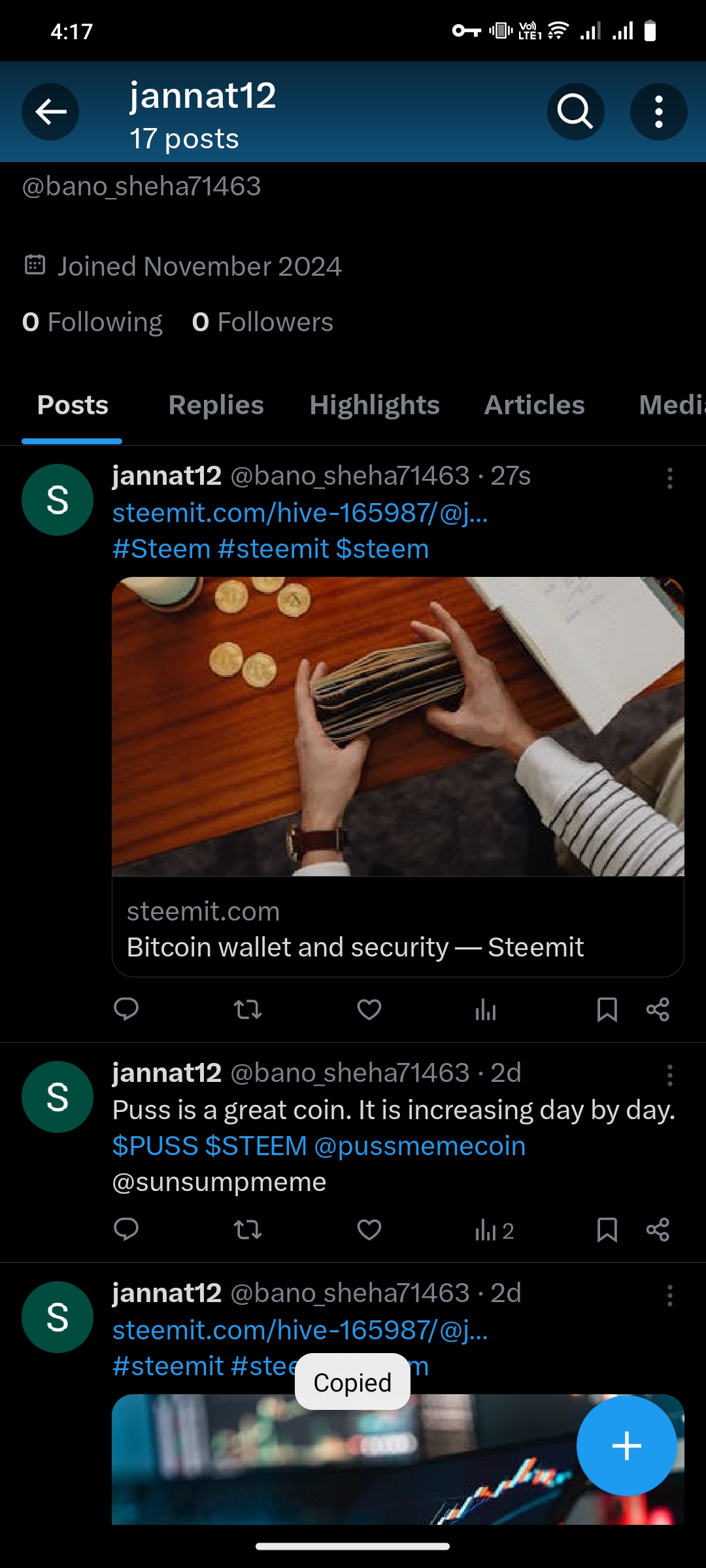The image size is (706, 1568).
Task: Expand options menu on Puss coin post
Action: [x=669, y=1075]
